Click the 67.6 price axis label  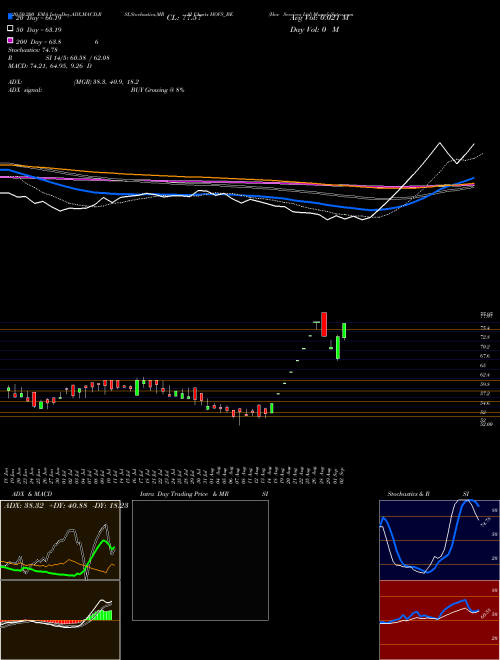point(485,356)
